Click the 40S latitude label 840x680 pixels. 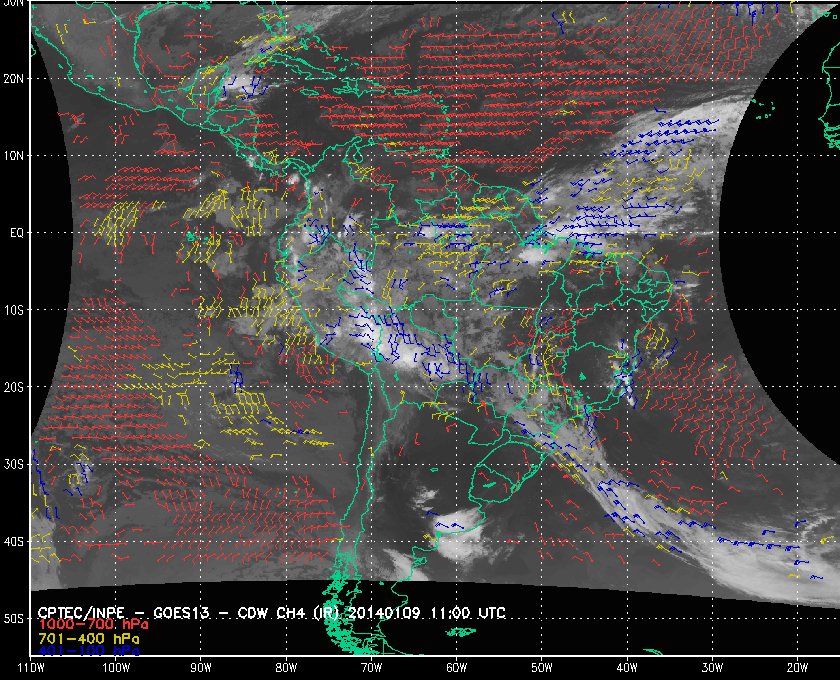click(13, 541)
